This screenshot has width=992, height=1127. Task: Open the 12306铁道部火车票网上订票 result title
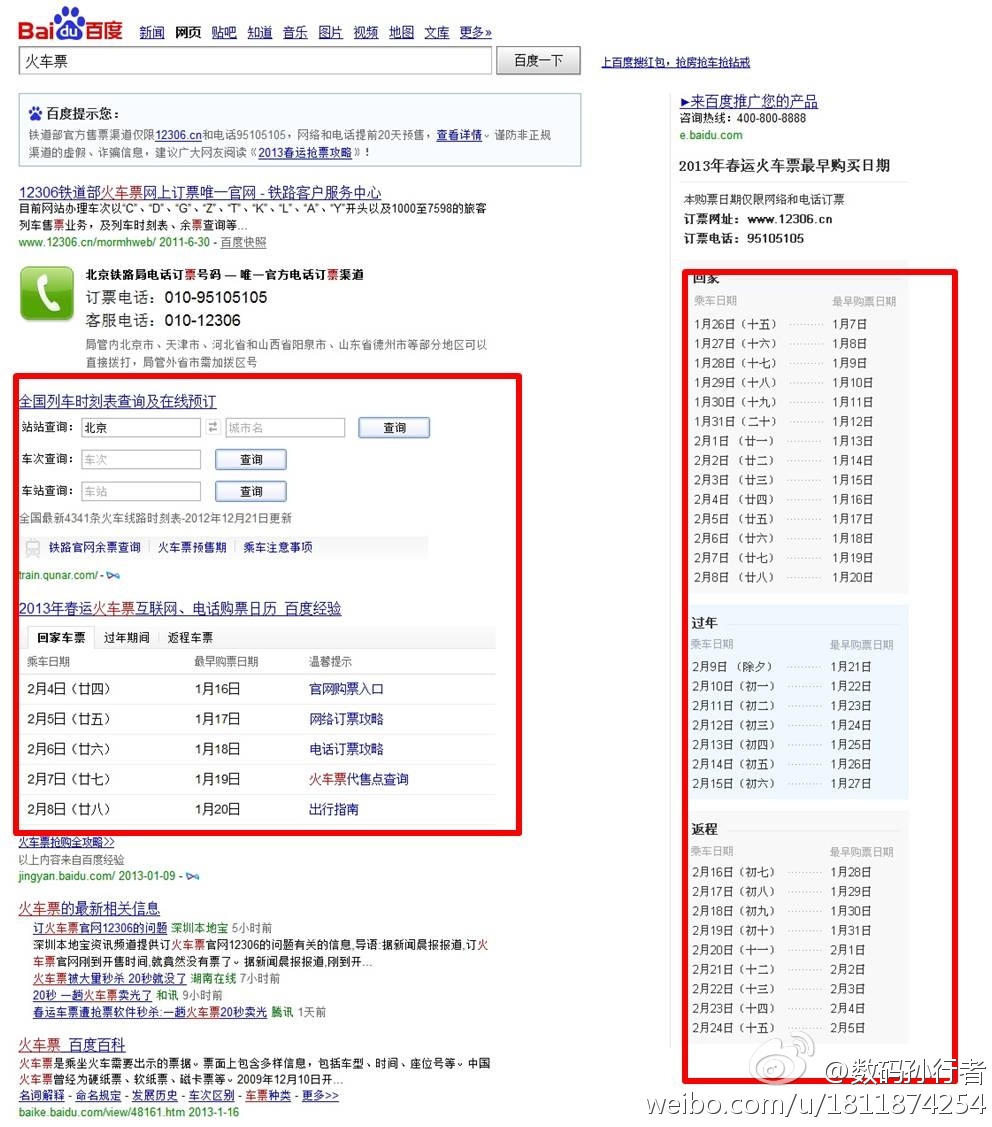point(200,193)
